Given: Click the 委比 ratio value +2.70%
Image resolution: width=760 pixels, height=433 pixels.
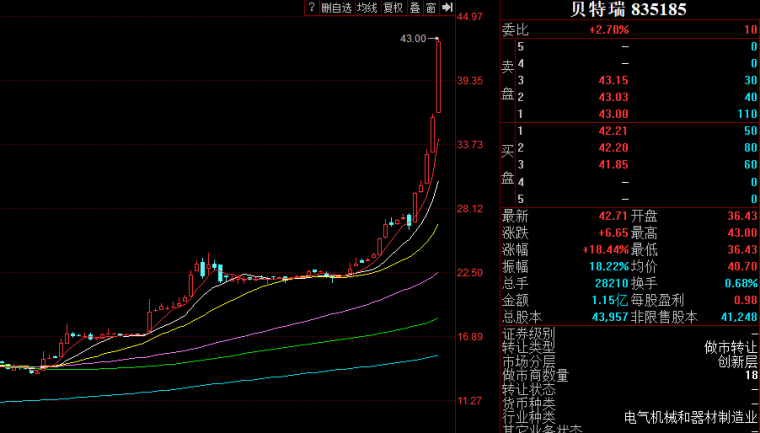Looking at the screenshot, I should point(609,30).
